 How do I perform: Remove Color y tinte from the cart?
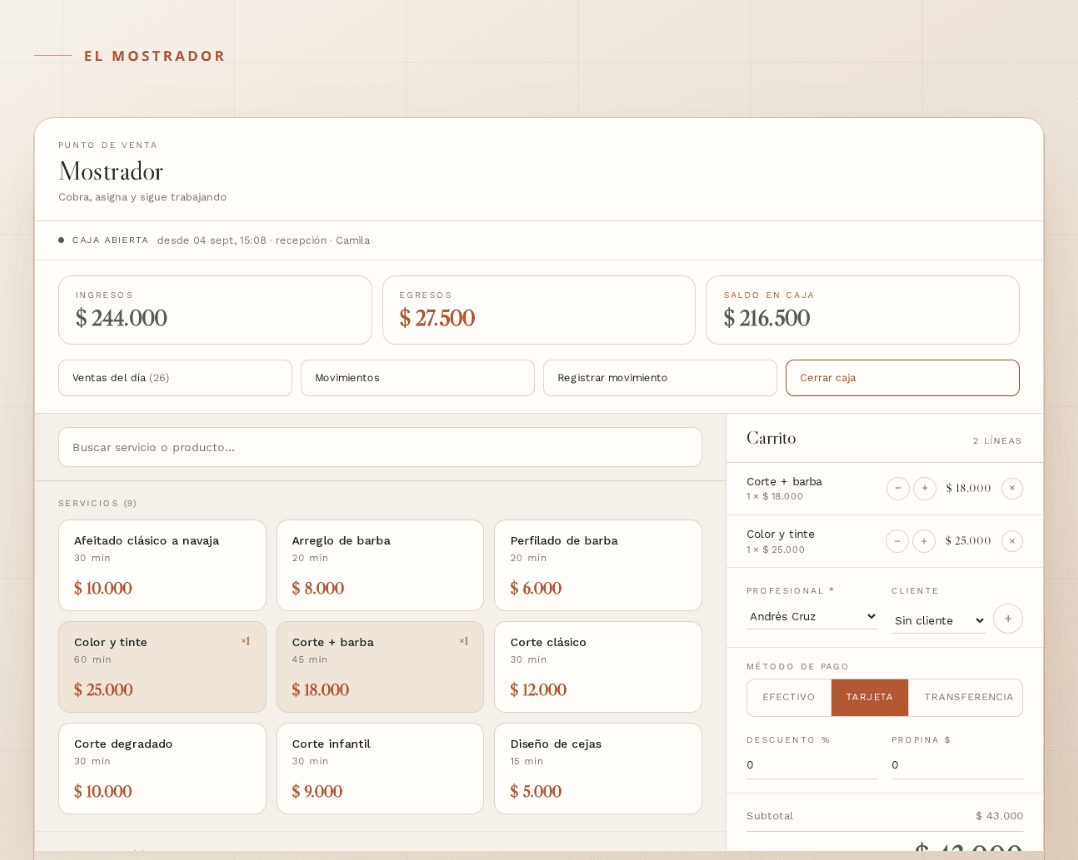coord(1012,541)
